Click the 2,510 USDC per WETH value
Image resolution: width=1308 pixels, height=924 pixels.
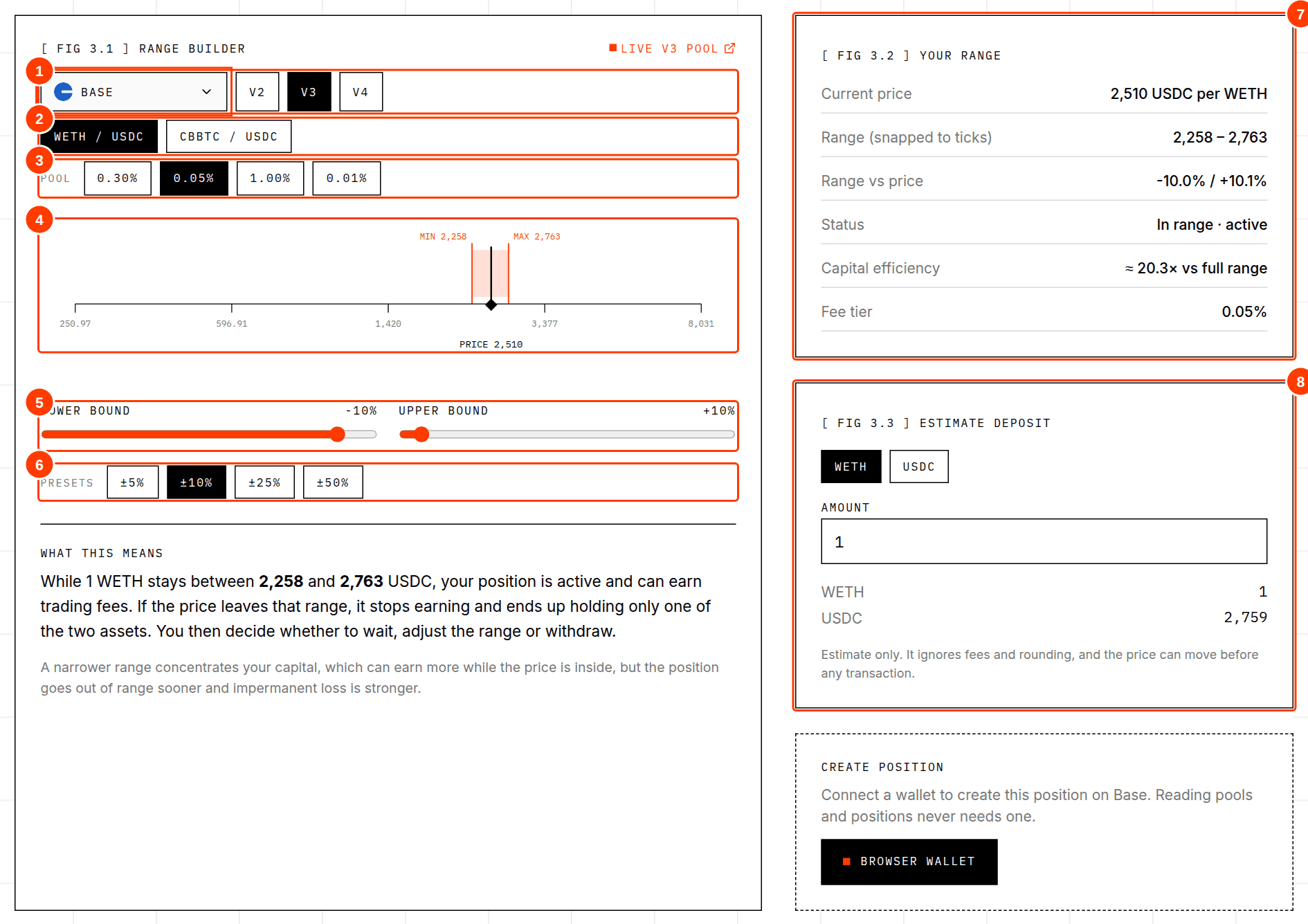pos(1189,93)
